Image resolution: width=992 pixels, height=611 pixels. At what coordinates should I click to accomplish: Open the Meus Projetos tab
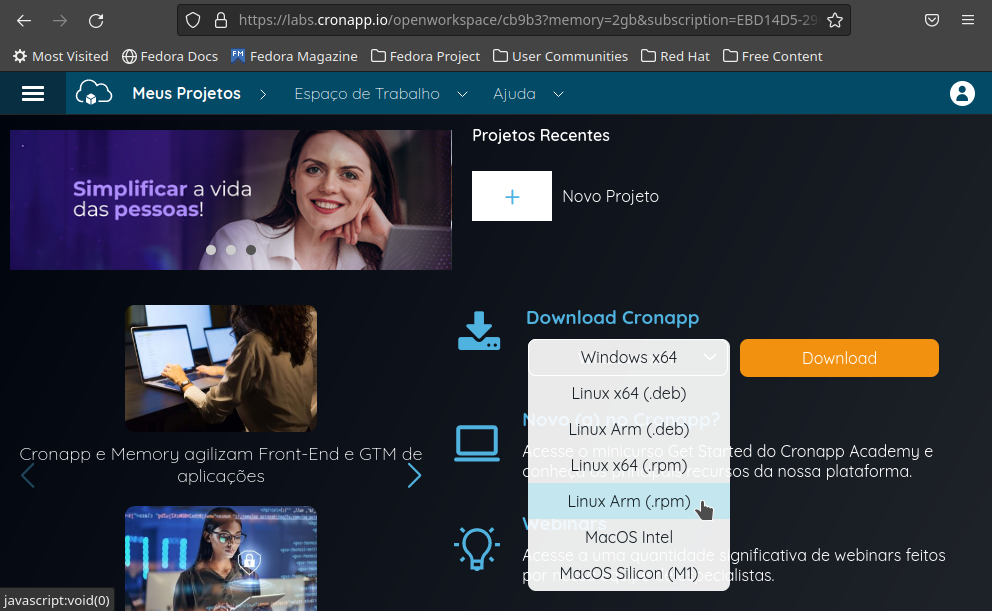[x=187, y=94]
